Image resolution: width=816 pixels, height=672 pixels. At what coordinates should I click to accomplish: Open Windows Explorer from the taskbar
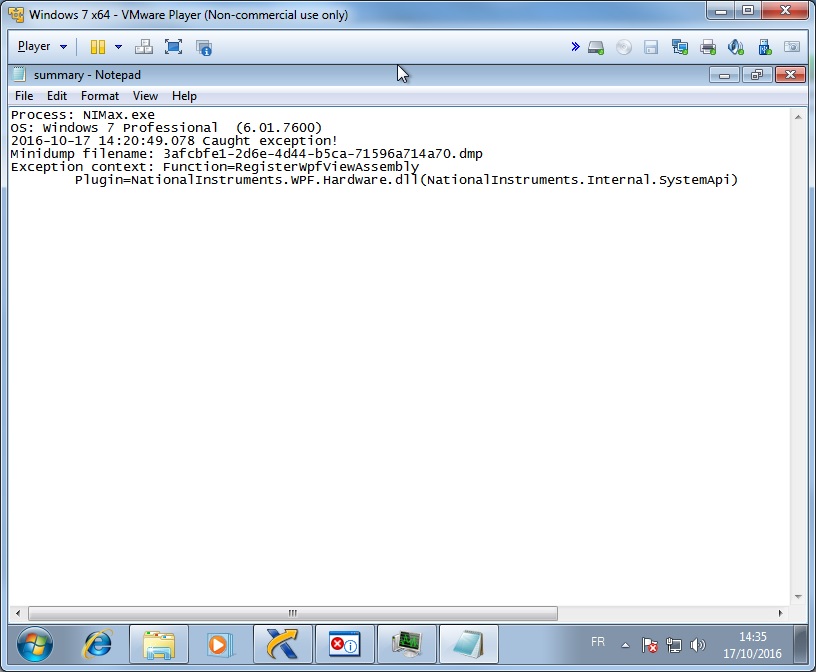159,644
